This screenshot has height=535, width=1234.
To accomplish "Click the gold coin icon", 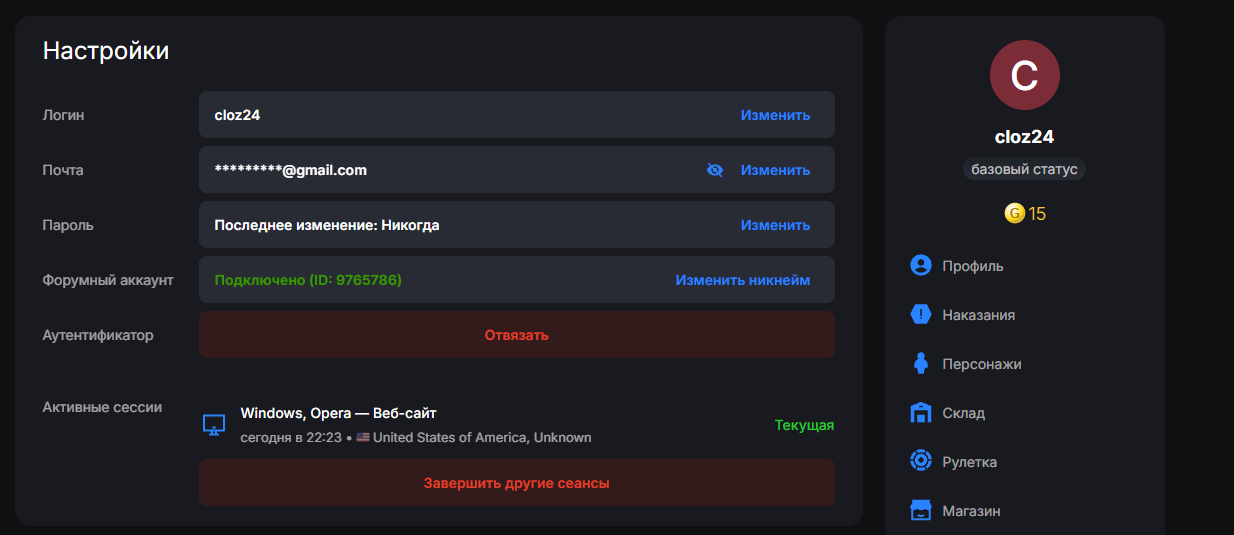I will (1014, 213).
